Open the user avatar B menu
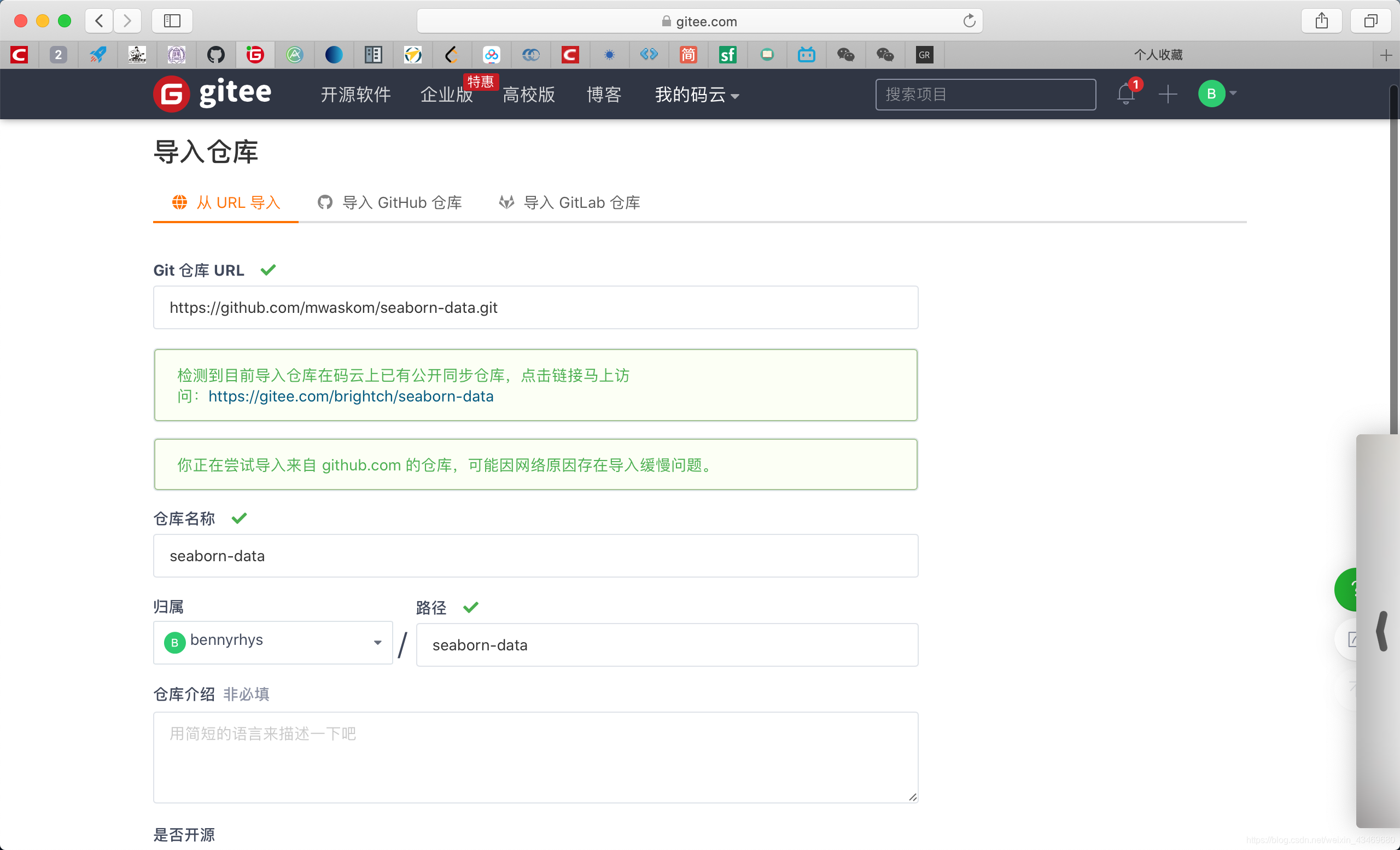Viewport: 1400px width, 850px height. [1216, 94]
